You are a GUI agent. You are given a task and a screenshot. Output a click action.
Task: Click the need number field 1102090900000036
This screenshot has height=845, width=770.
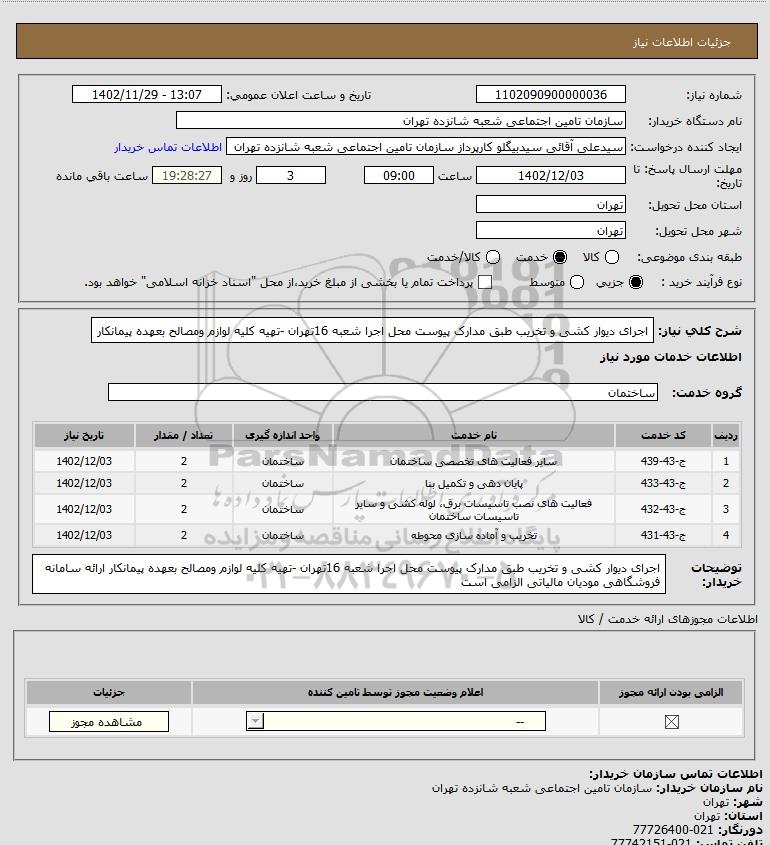pos(551,94)
